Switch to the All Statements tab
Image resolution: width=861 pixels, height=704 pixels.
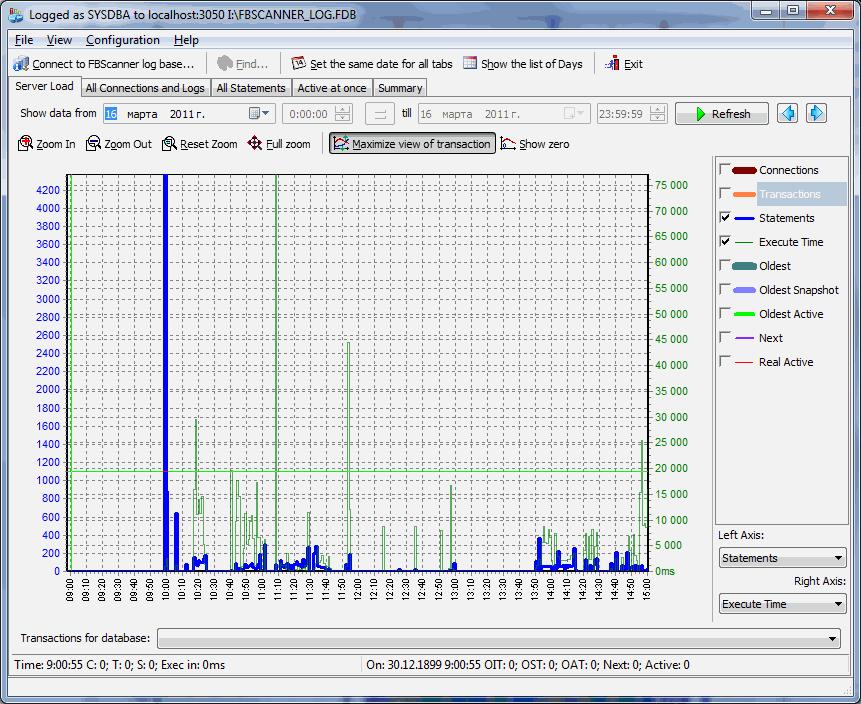251,88
